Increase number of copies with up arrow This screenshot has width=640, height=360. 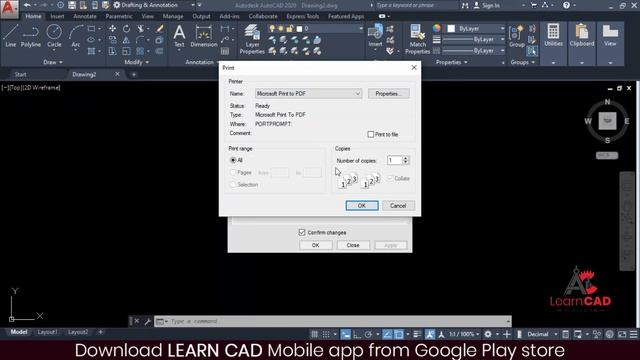click(x=406, y=158)
